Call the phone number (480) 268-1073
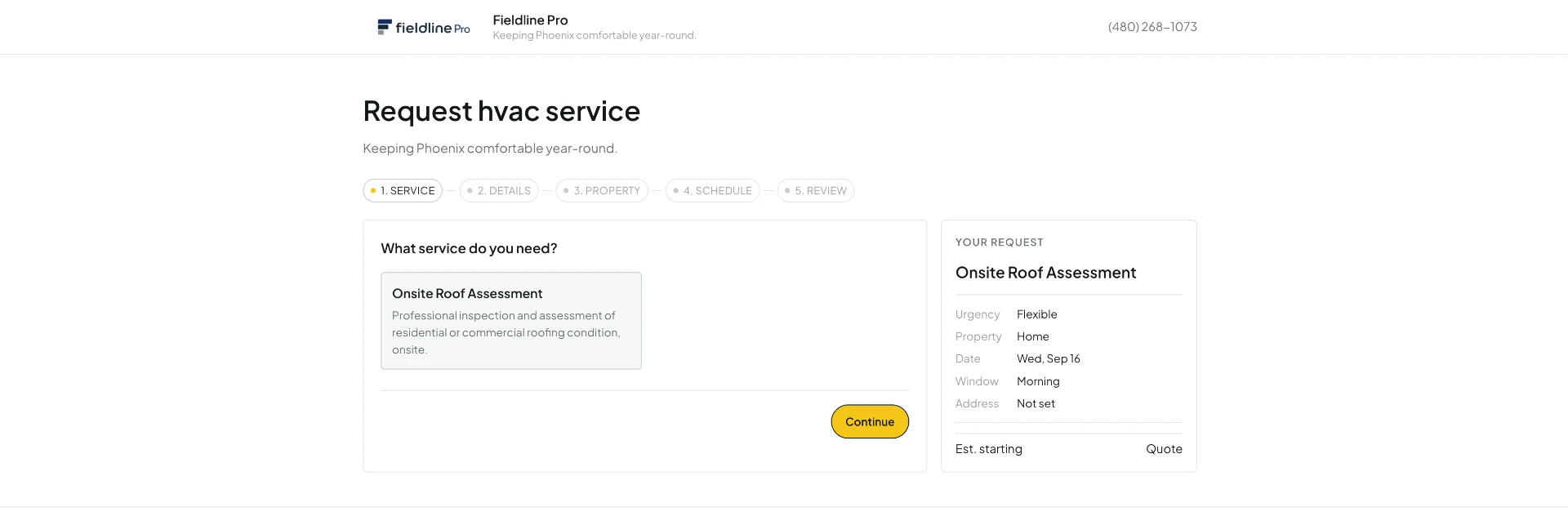The image size is (1568, 516). click(x=1152, y=27)
